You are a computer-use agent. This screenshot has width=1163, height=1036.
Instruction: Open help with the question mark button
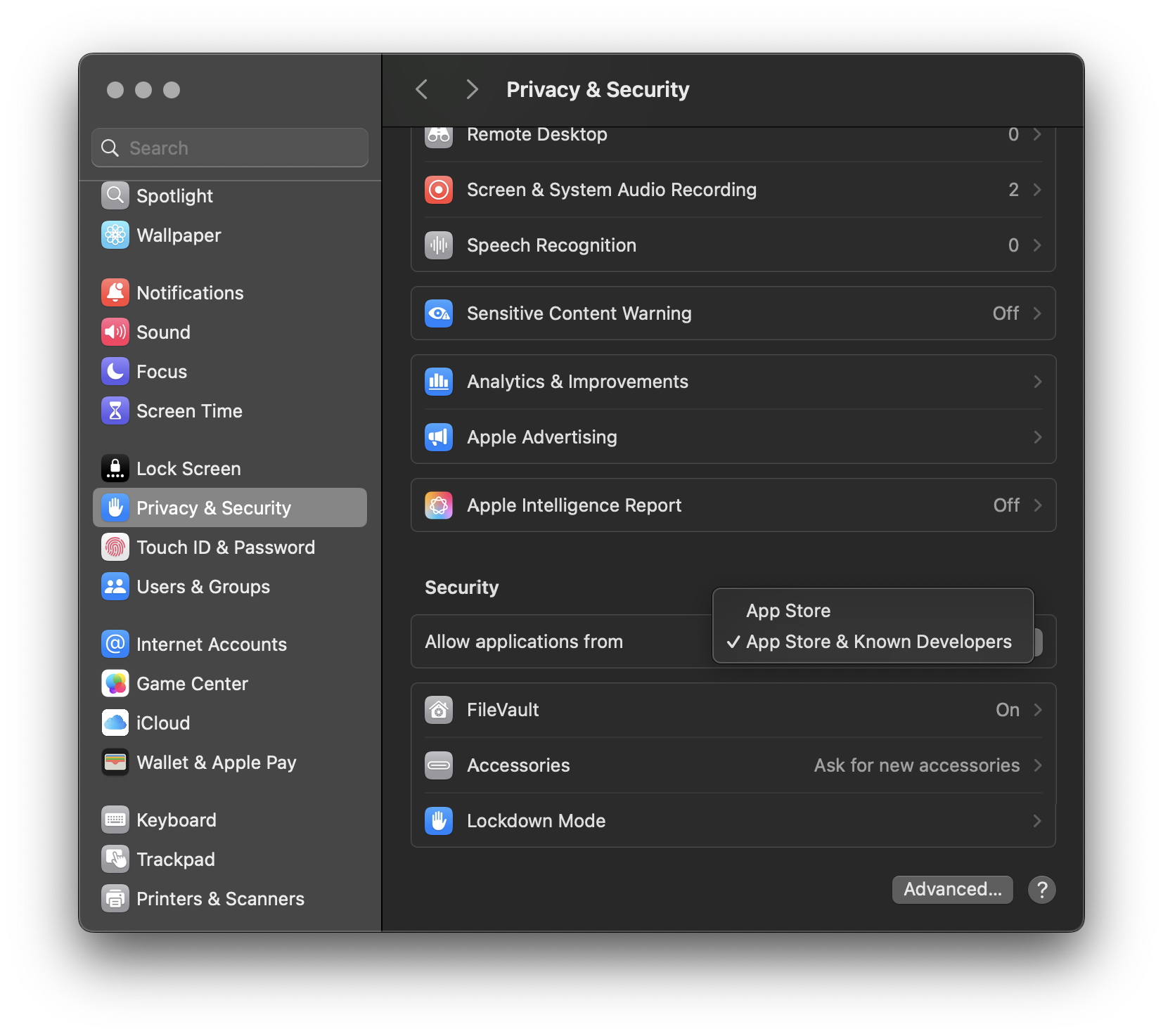click(1041, 889)
